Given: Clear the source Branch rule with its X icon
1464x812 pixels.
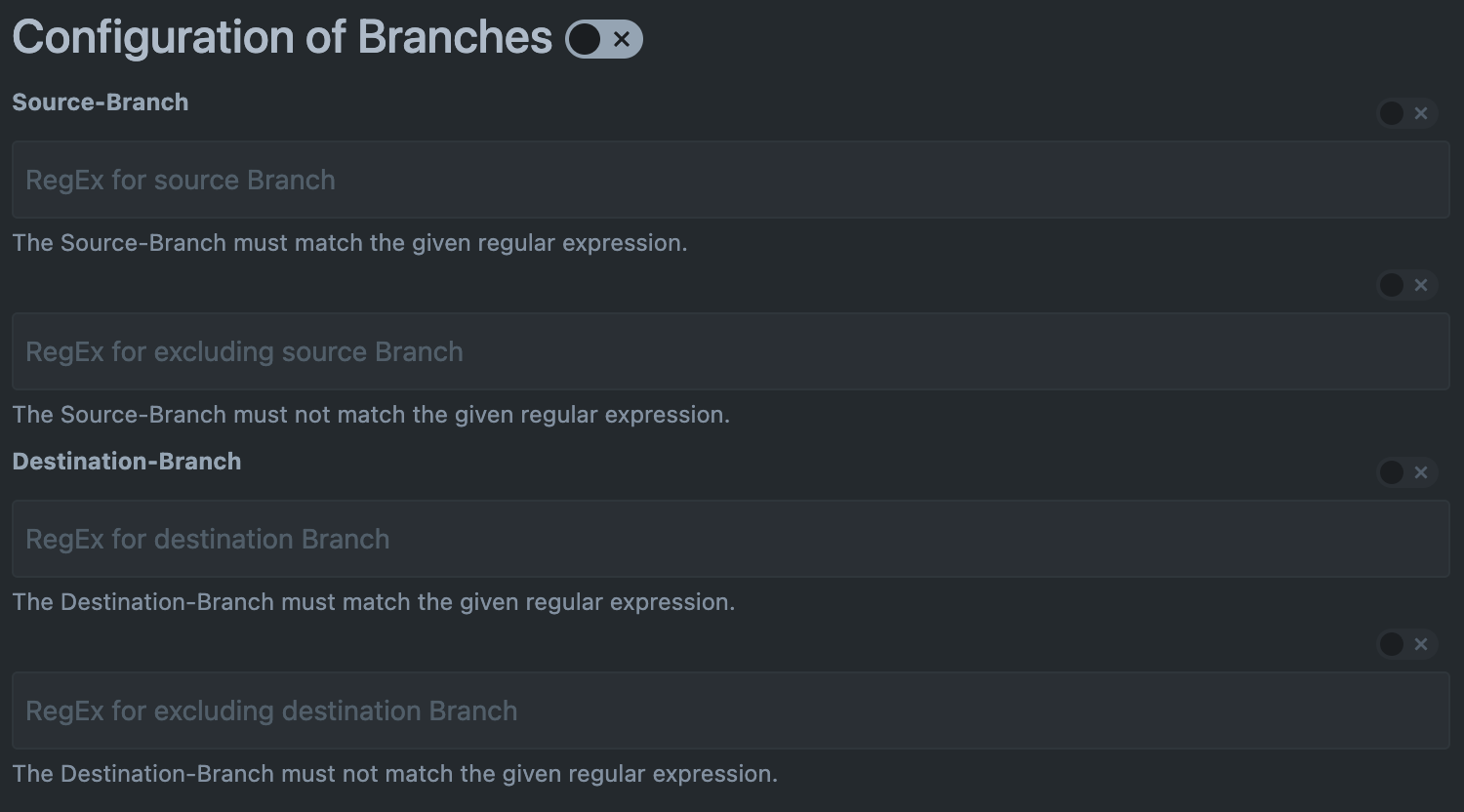Looking at the screenshot, I should coord(1422,113).
